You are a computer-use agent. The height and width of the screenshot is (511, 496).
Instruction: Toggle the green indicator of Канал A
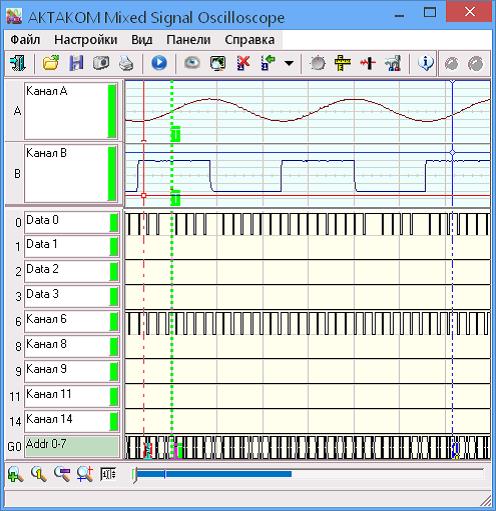coord(112,111)
